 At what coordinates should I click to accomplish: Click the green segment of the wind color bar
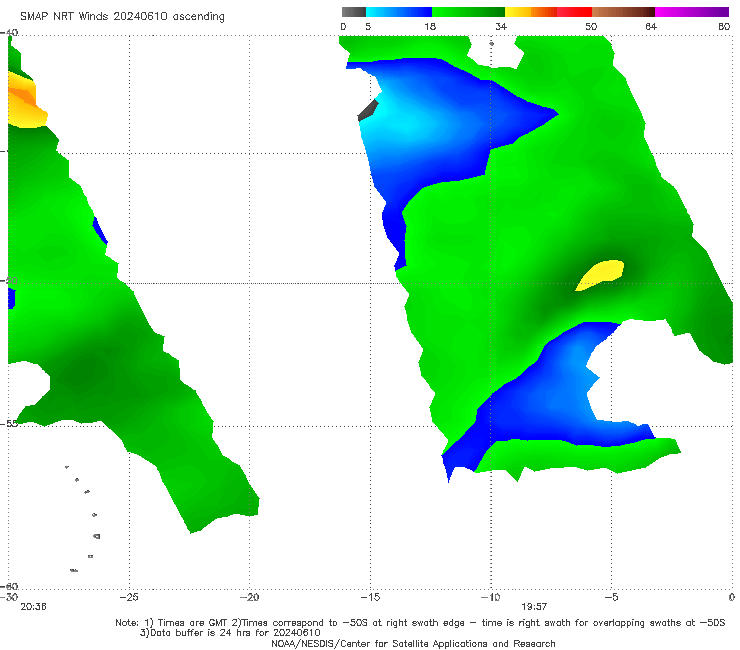[468, 12]
